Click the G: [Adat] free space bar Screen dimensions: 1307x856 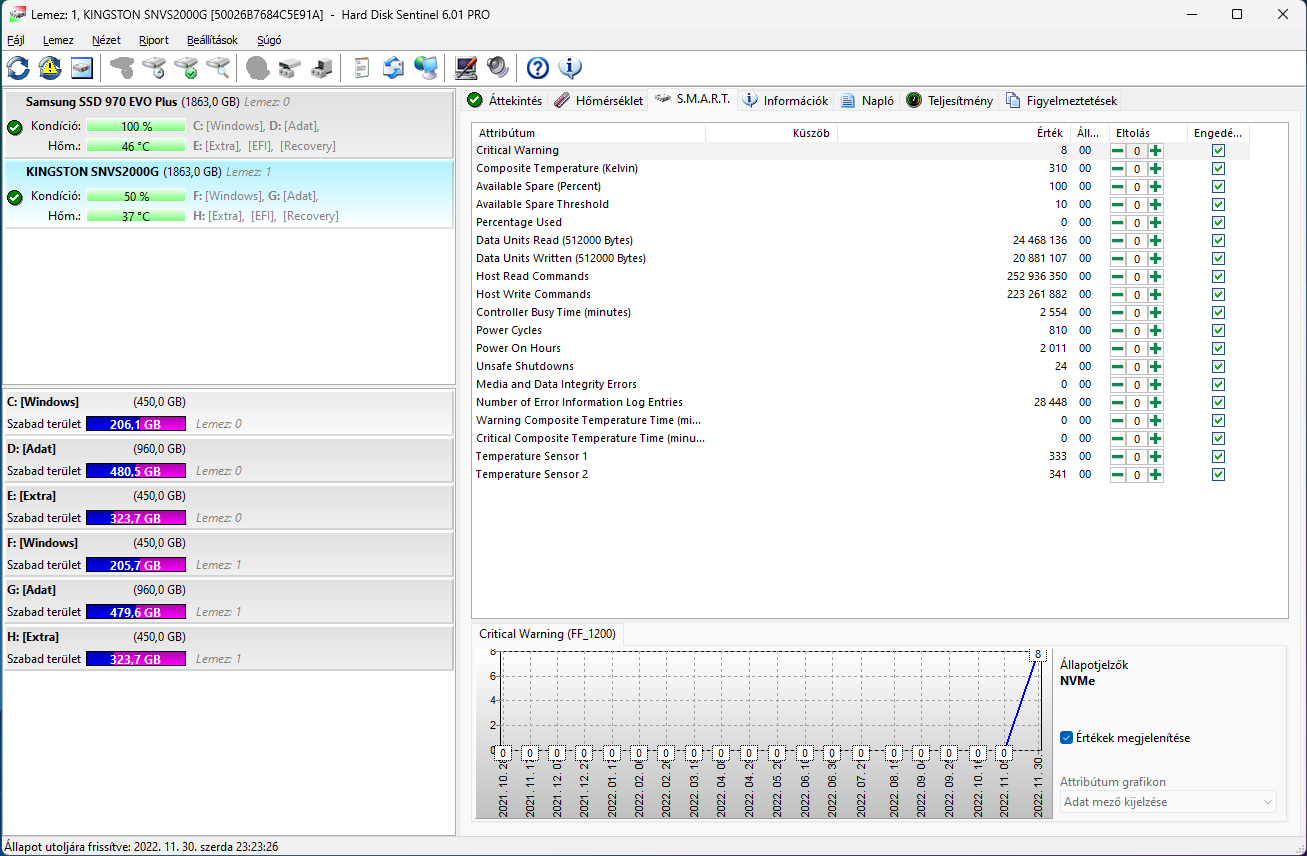tap(136, 612)
